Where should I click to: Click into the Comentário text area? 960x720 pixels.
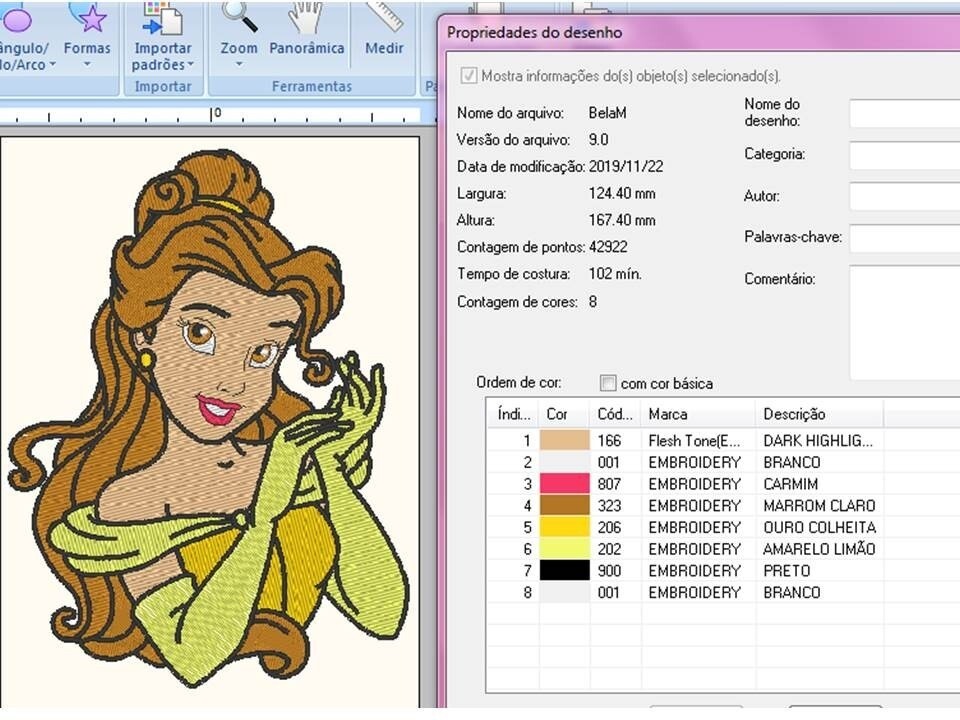[904, 322]
